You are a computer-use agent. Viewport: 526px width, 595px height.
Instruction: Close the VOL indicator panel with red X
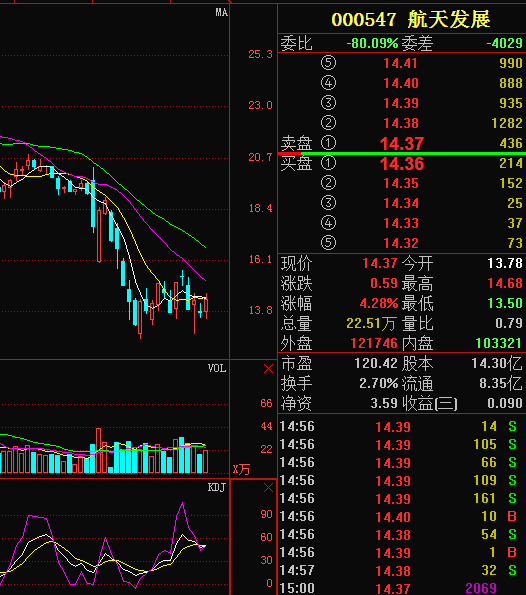click(268, 368)
